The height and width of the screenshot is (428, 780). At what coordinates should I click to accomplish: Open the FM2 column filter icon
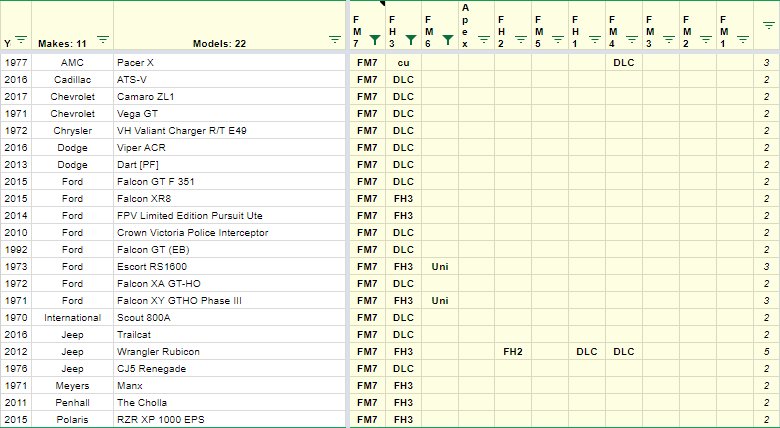pyautogui.click(x=706, y=39)
